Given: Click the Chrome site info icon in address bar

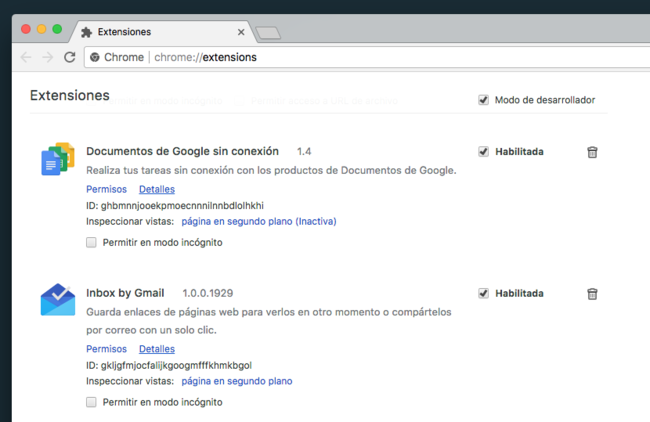Looking at the screenshot, I should tap(95, 57).
